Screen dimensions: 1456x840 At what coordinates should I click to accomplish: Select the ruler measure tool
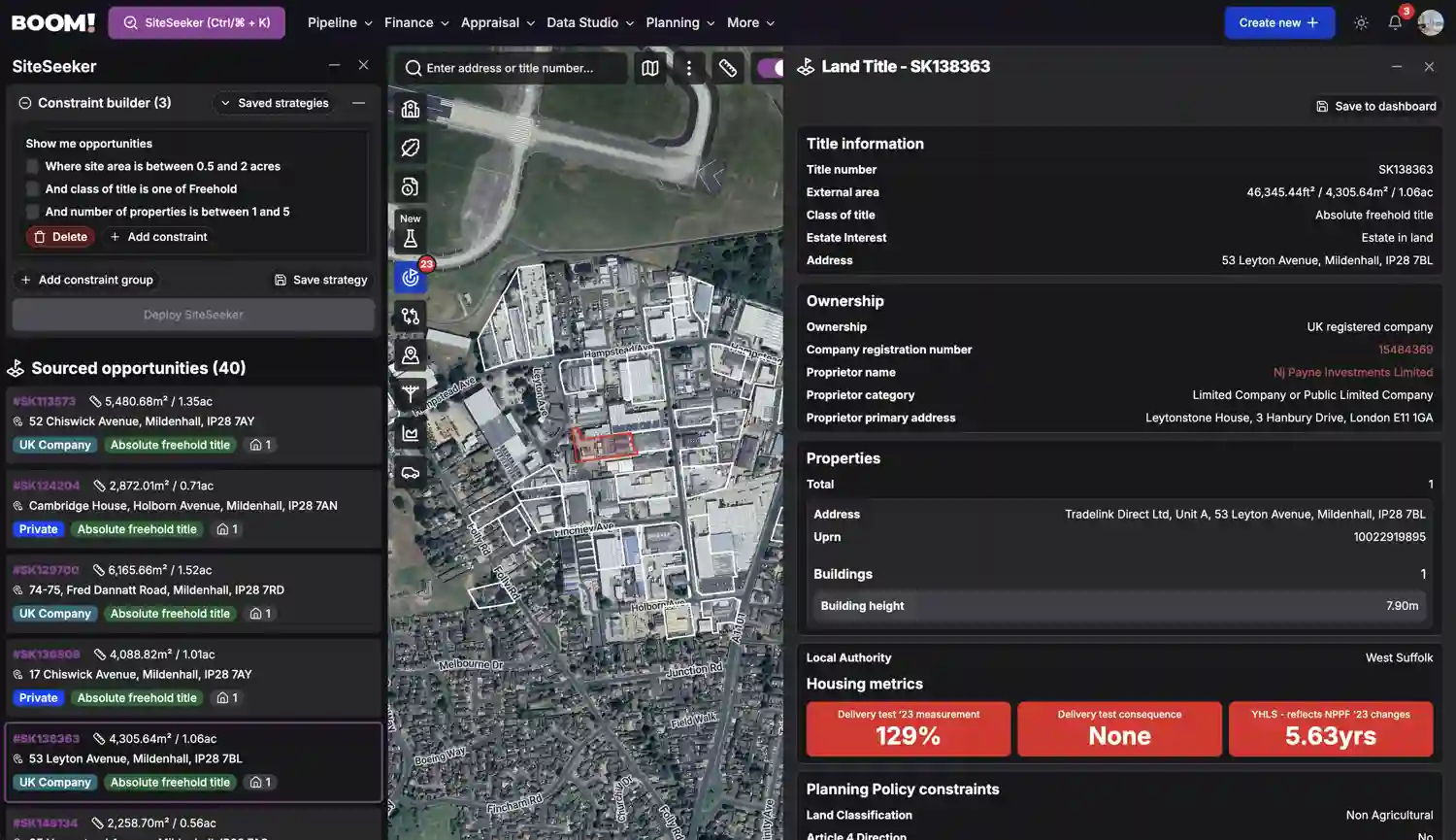[728, 68]
